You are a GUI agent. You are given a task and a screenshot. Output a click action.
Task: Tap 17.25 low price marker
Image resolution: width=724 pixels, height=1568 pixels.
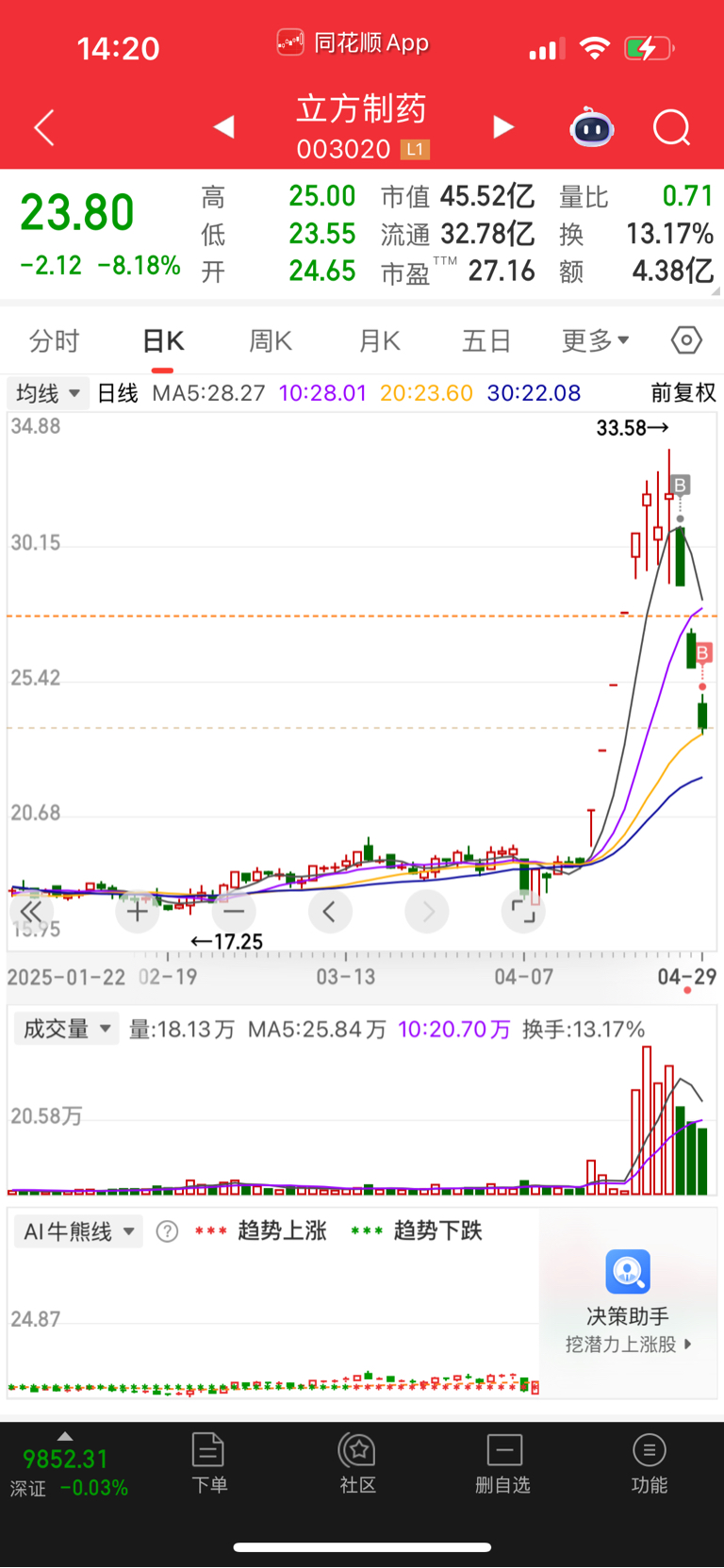(226, 941)
